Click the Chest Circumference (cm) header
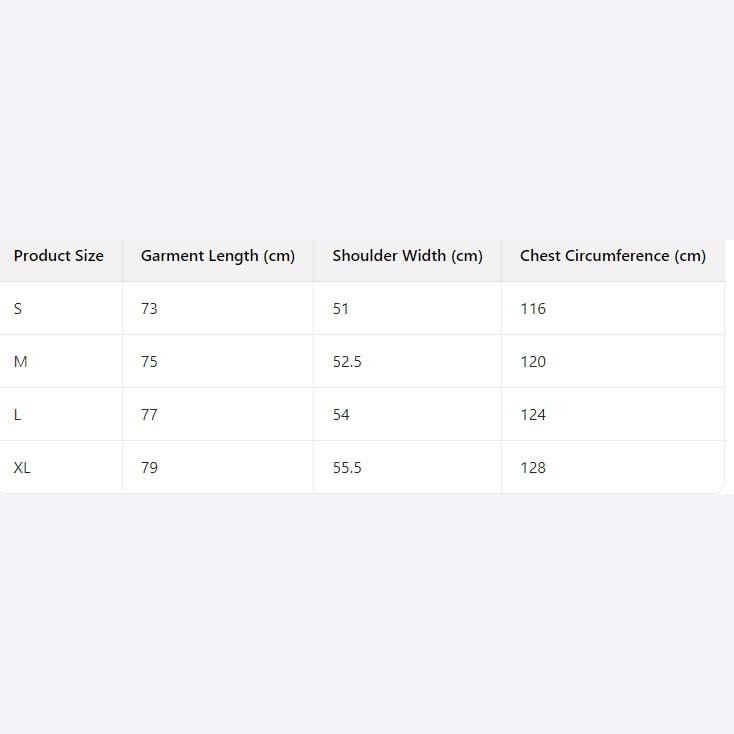The image size is (734, 734). [x=612, y=256]
